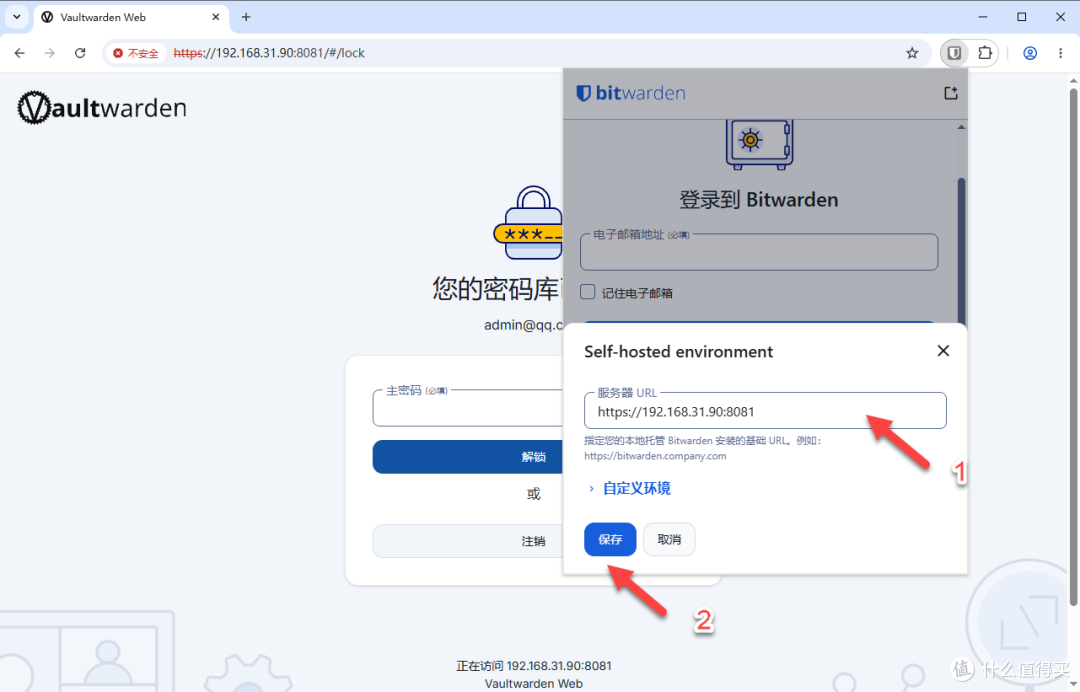Open the Chrome profile avatar icon
This screenshot has width=1080, height=692.
coord(1030,53)
